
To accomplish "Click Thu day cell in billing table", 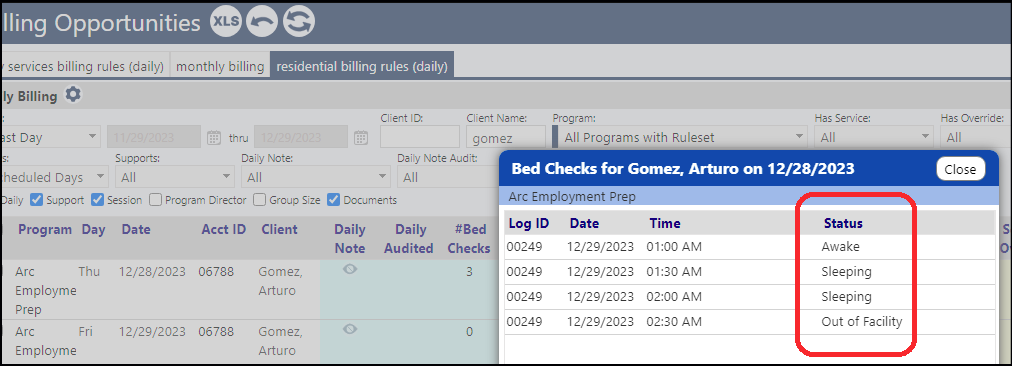I will (89, 272).
